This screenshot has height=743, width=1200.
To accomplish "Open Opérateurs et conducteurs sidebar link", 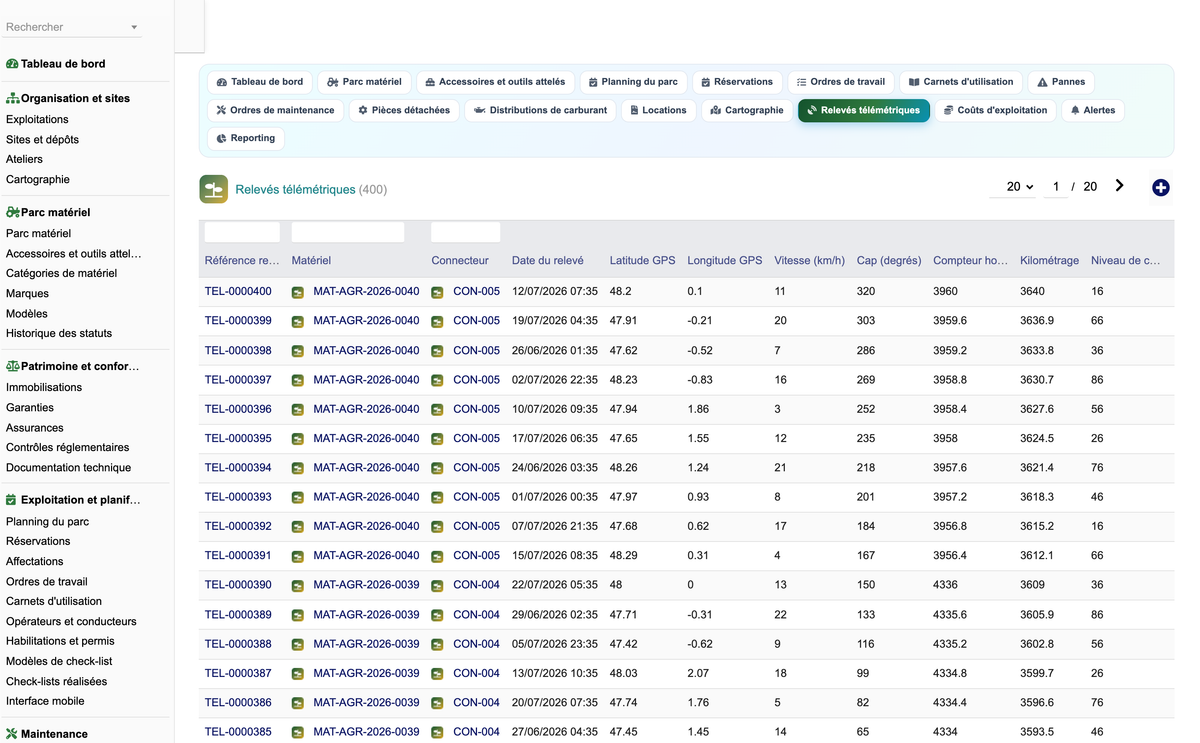I will coord(71,621).
